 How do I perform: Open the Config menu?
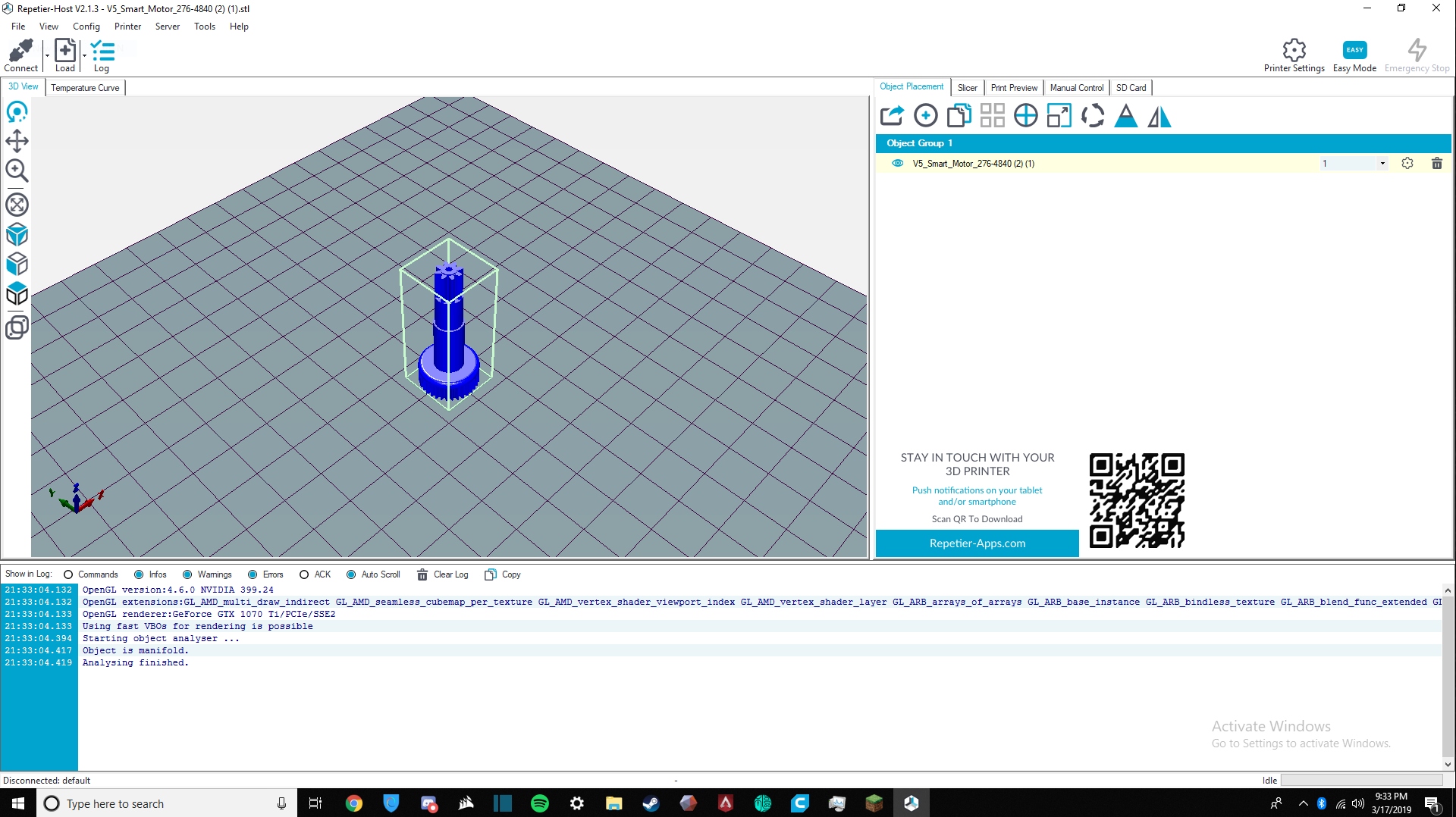(x=86, y=27)
